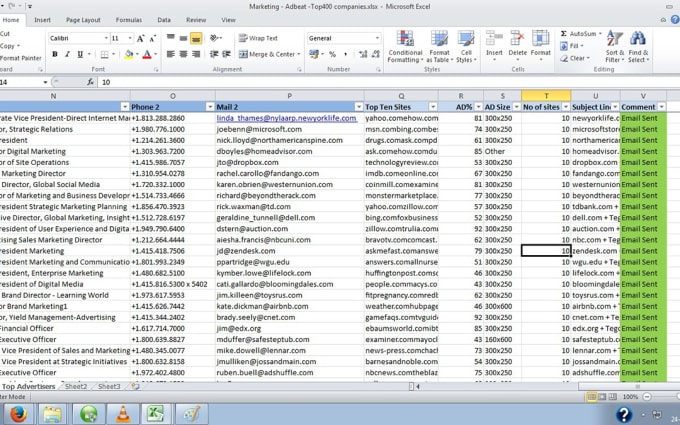Open Paint from the taskbar
Viewport: 680px width, 425px height.
point(192,414)
